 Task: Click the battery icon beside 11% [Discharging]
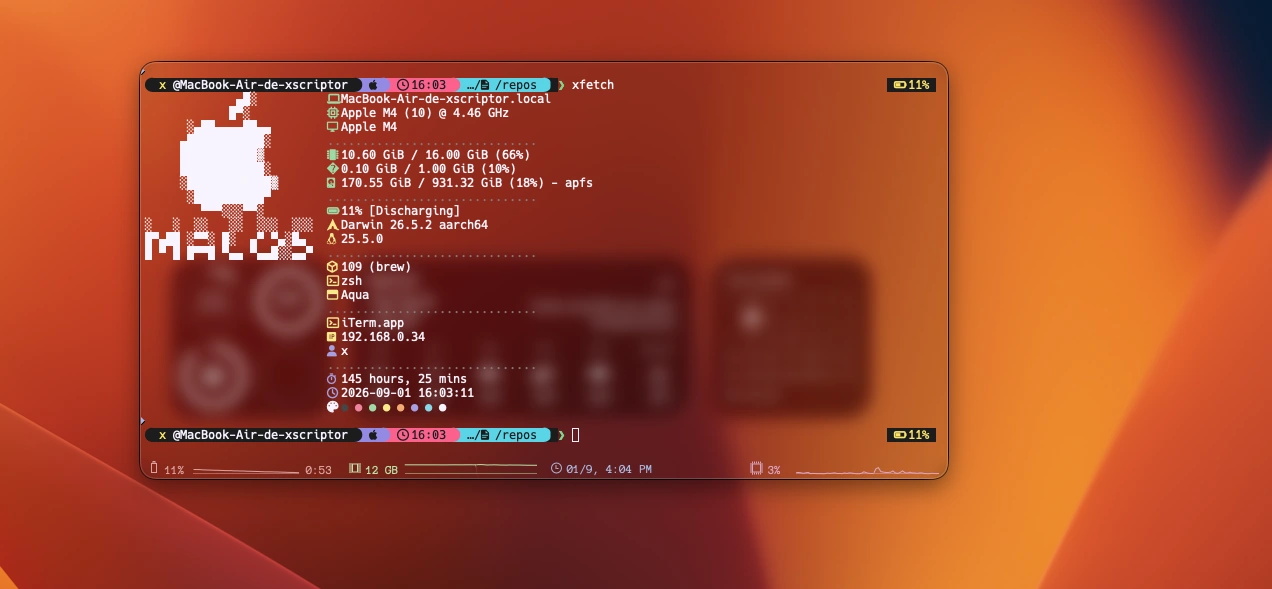(333, 211)
